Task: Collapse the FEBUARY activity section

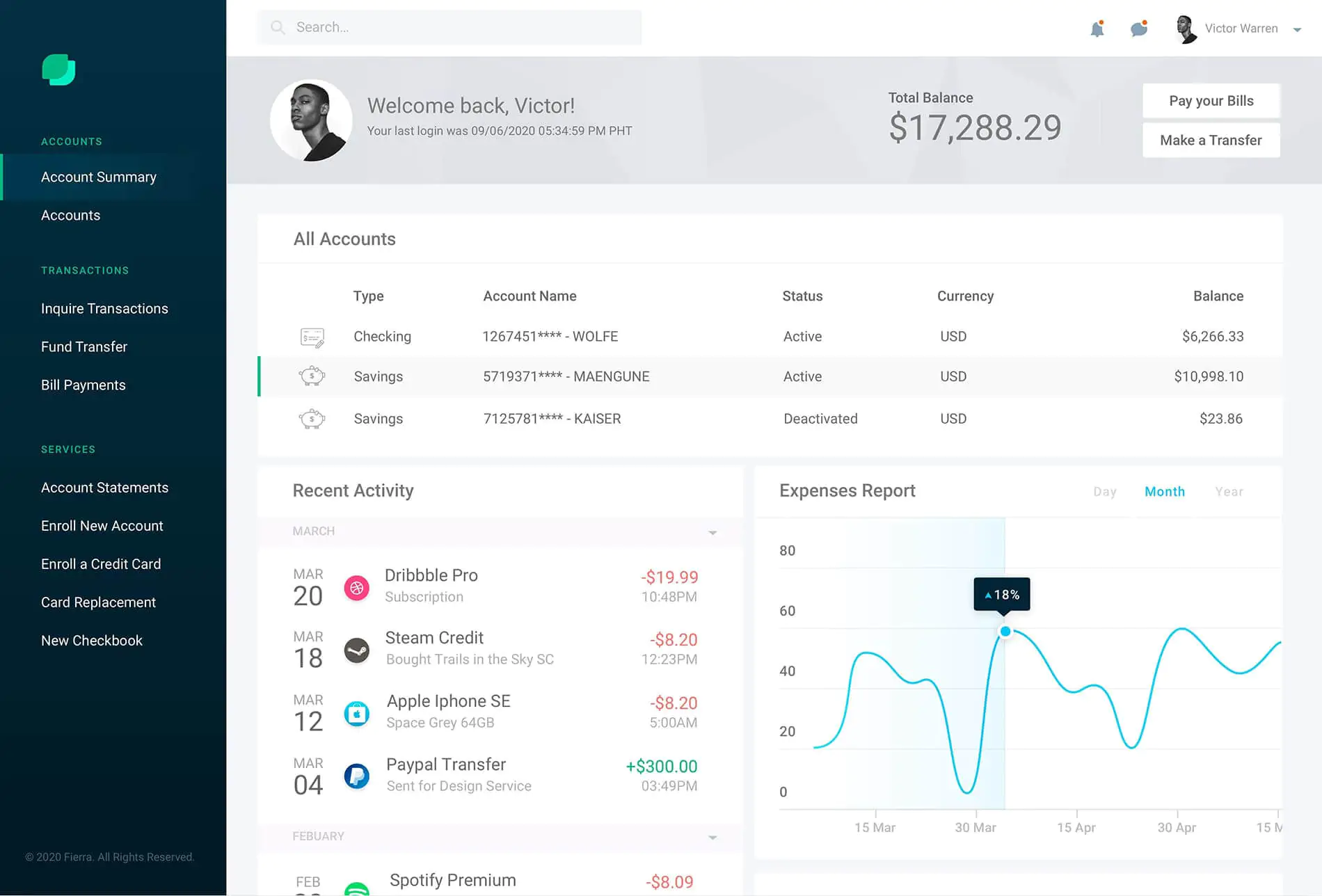Action: pos(712,838)
